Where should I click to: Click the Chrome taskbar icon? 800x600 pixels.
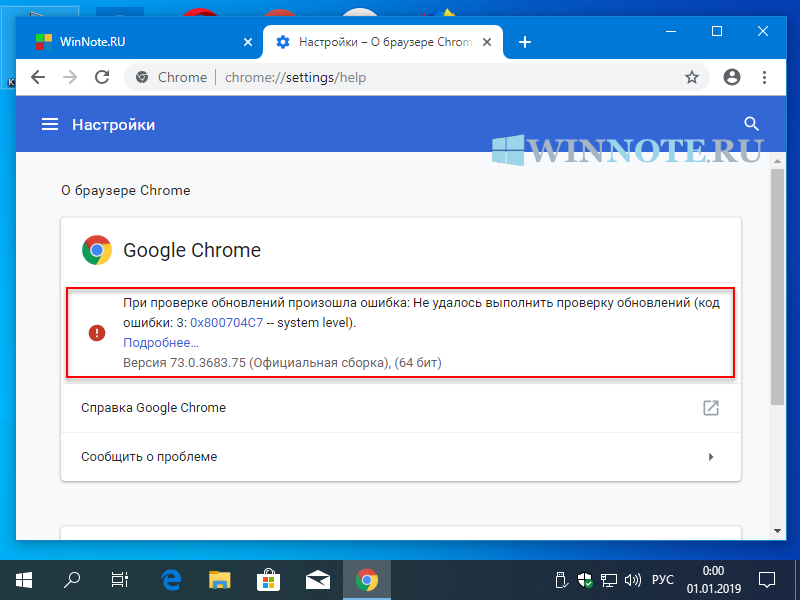(366, 580)
